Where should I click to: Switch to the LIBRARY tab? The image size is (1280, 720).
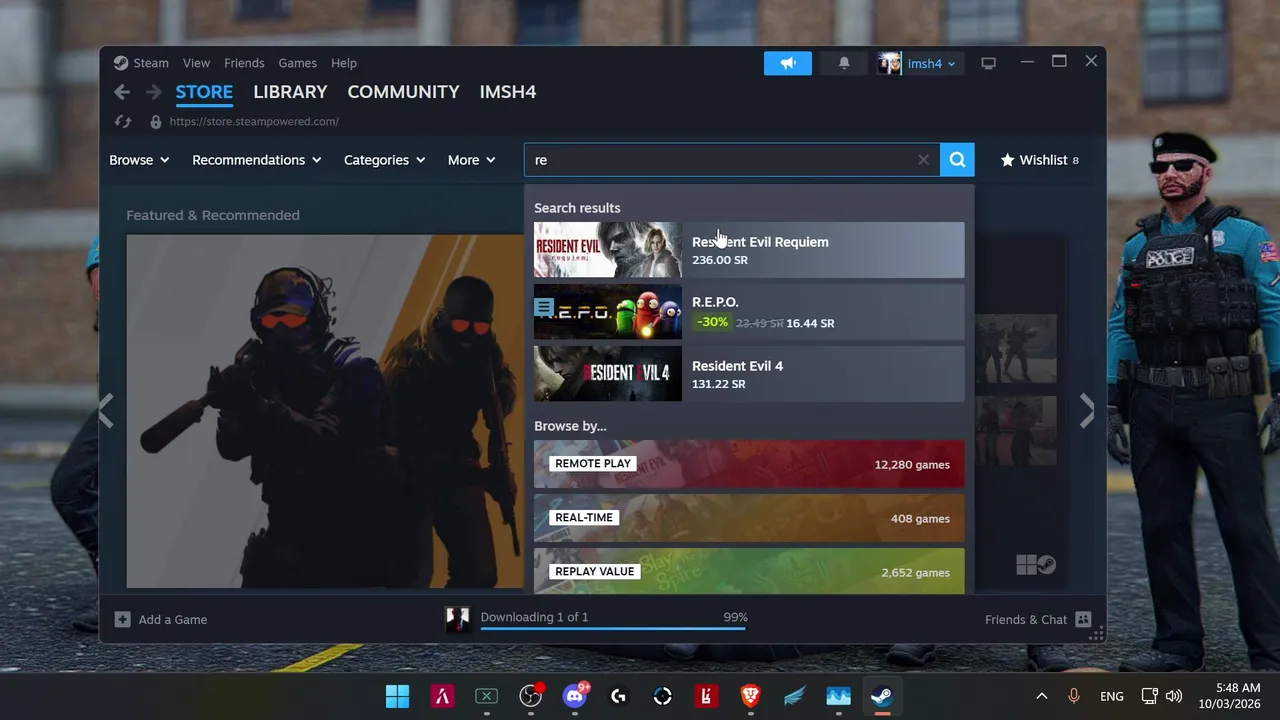pos(290,92)
